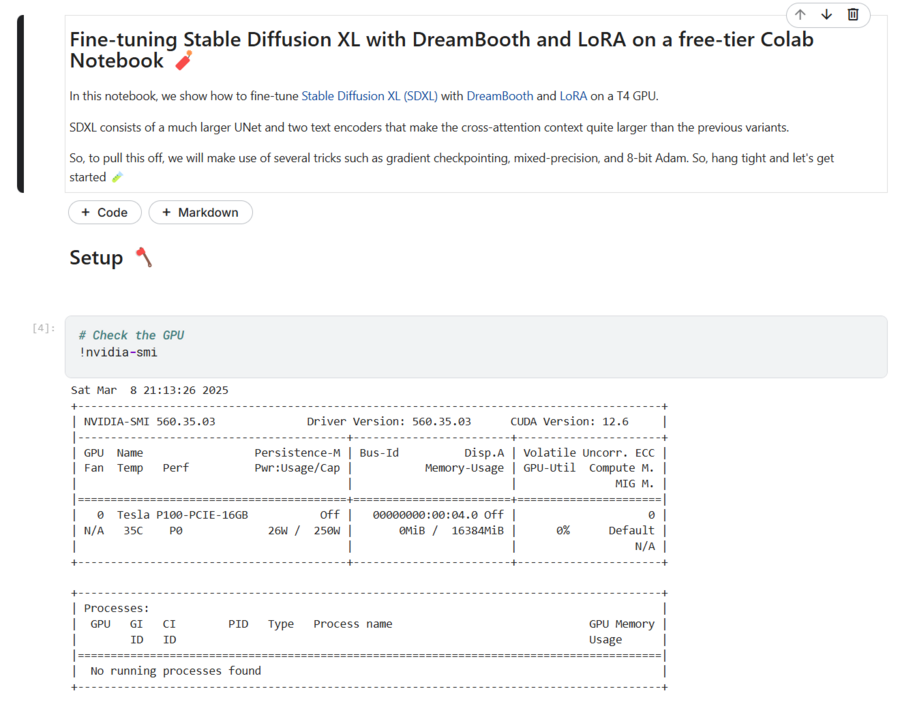Open the DreamBooth link

(x=499, y=96)
